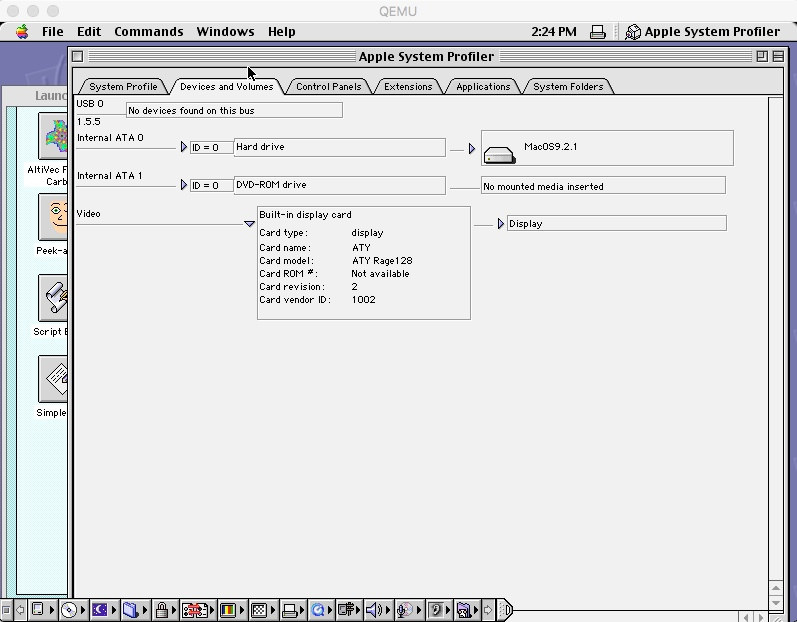The height and width of the screenshot is (622, 797).
Task: Open the CD Control Strip module
Action: (73, 610)
